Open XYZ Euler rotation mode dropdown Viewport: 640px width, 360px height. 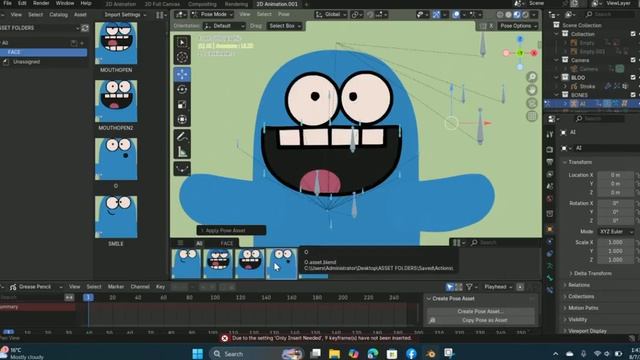tap(616, 231)
